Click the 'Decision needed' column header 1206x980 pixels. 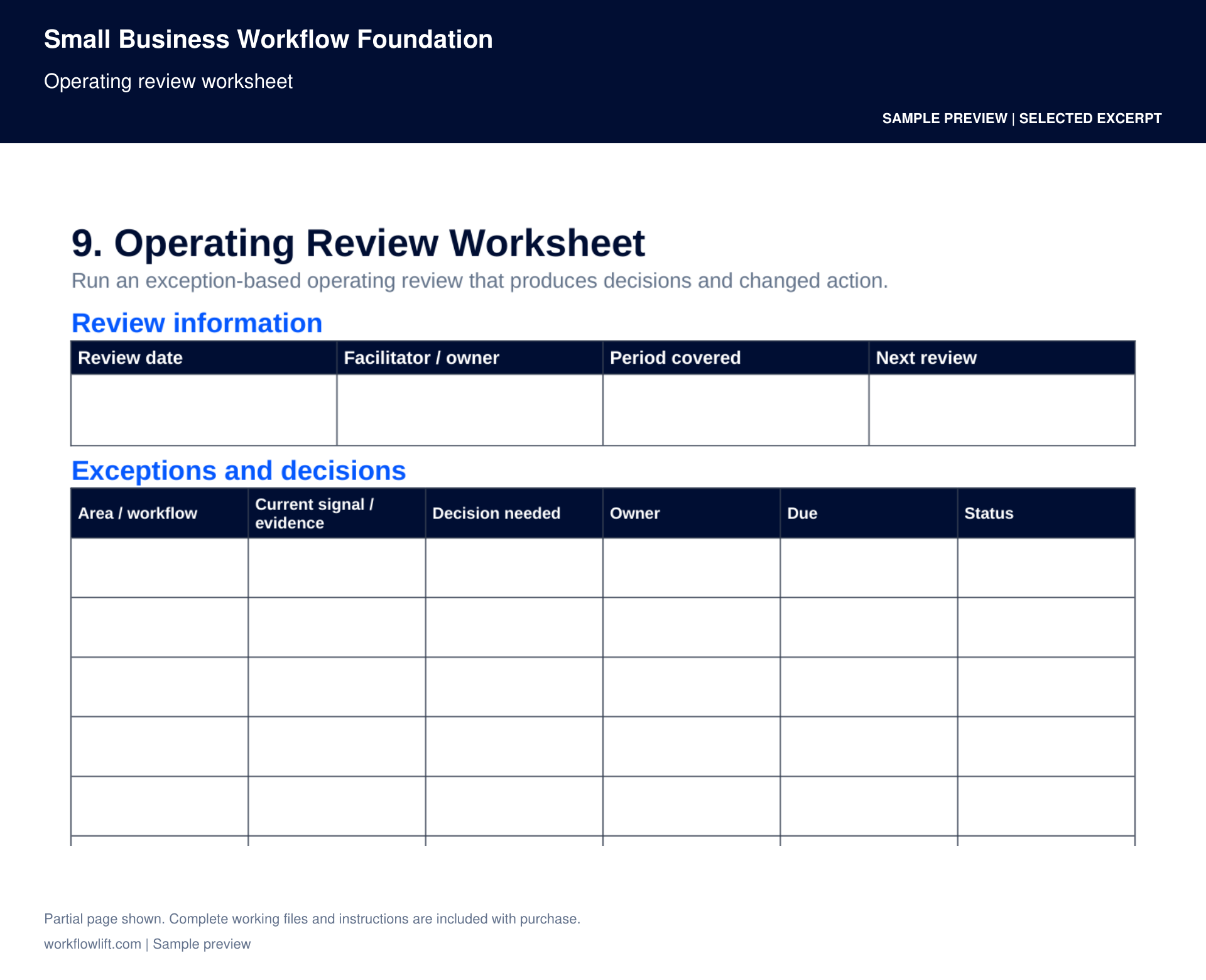click(x=514, y=513)
